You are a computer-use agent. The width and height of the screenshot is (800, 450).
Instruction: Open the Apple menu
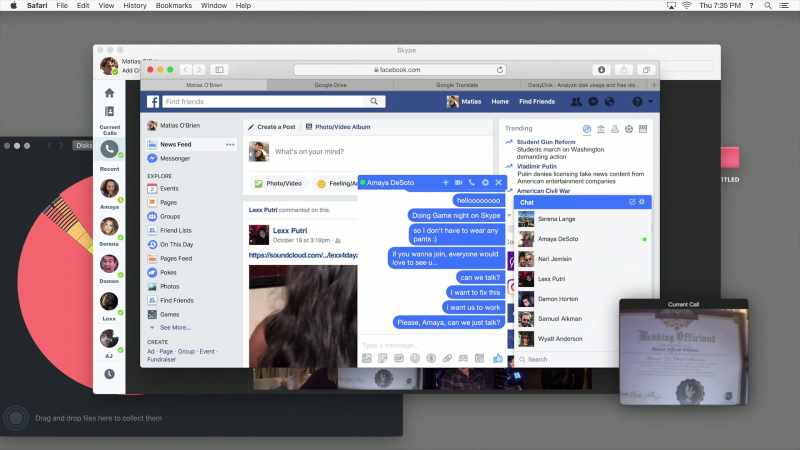click(x=14, y=6)
